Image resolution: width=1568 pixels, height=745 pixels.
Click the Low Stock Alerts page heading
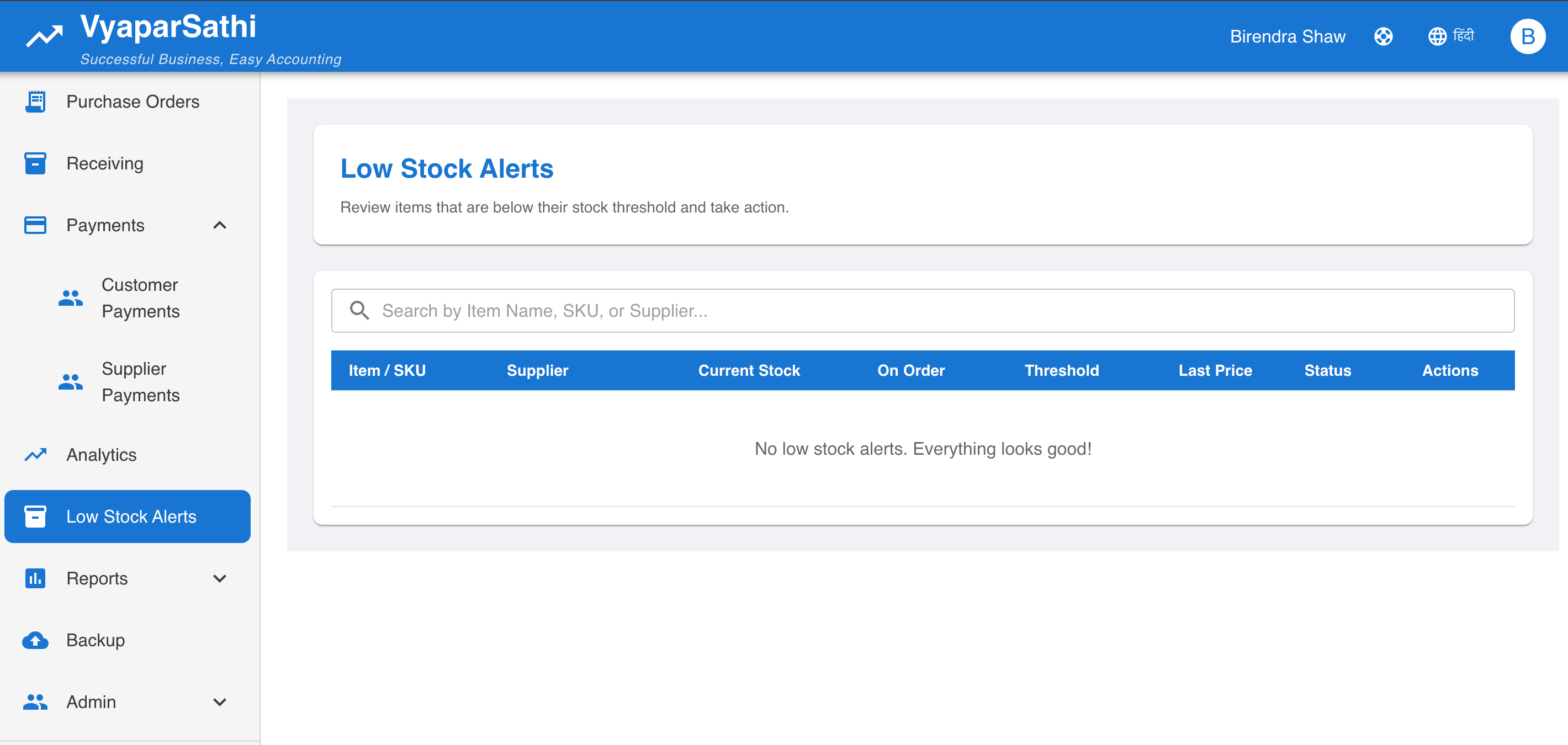447,168
